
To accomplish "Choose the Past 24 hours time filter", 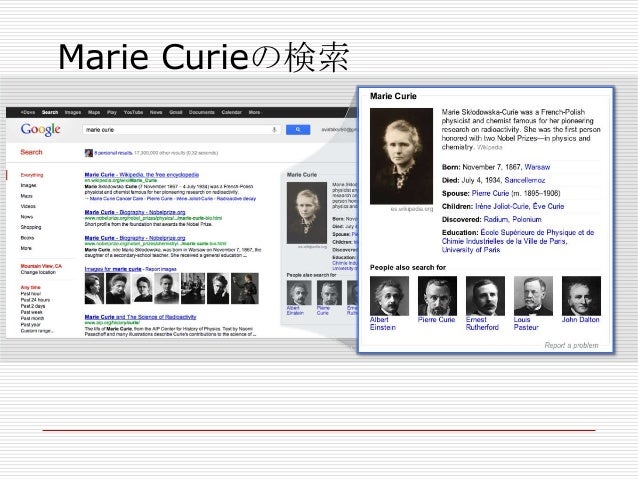I will click(x=35, y=300).
